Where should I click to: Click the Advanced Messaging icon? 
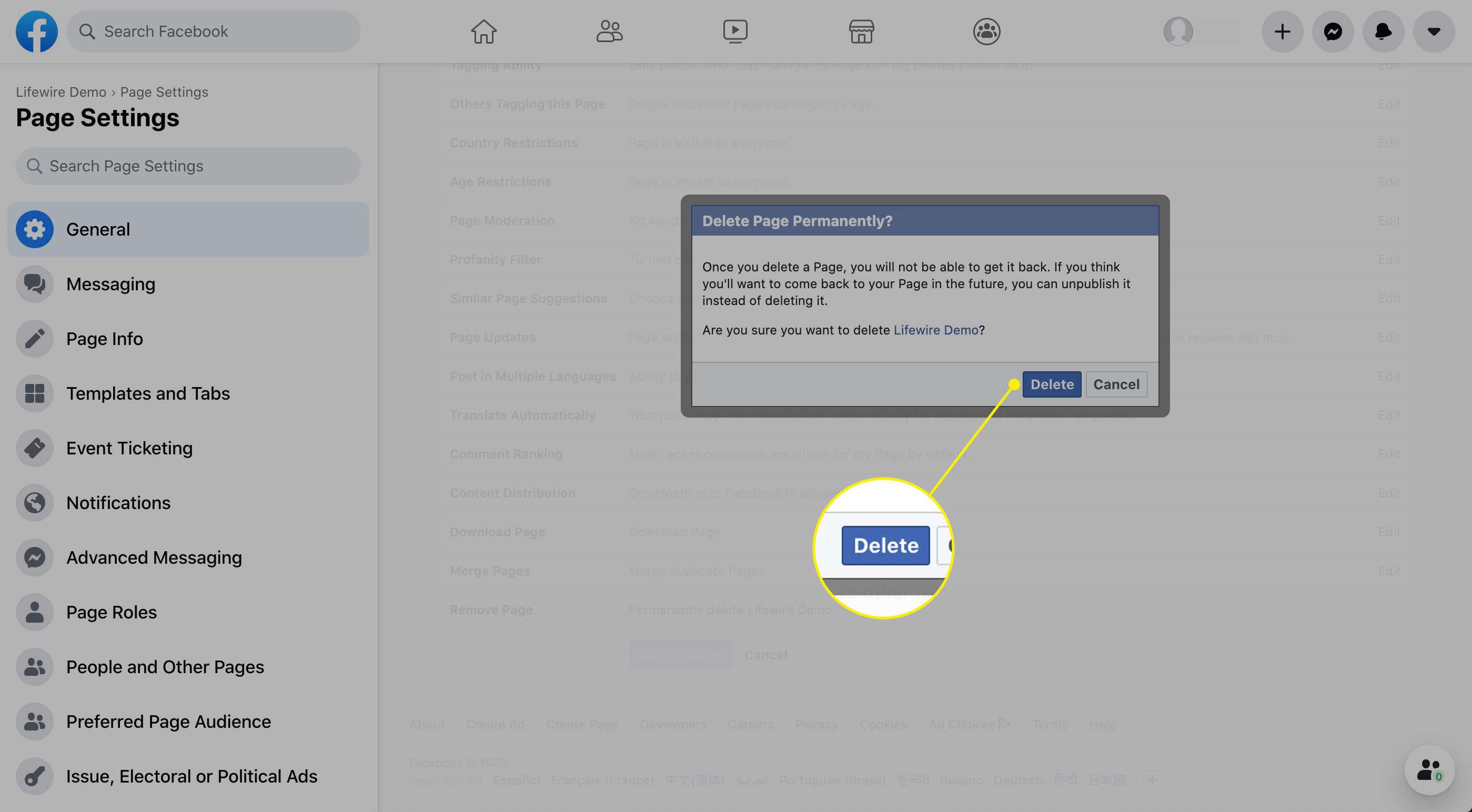click(35, 557)
